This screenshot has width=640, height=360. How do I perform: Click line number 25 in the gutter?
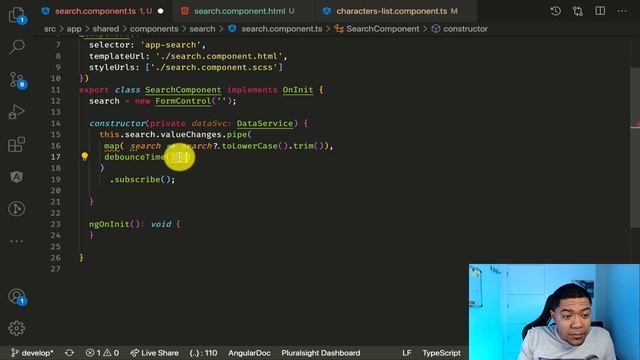[x=56, y=247]
